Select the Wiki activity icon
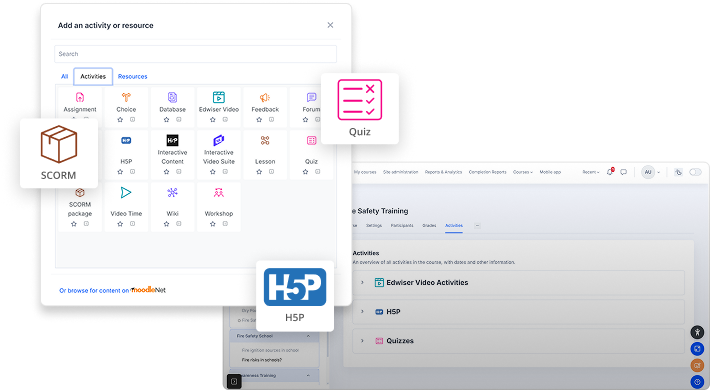Viewport: 710px width, 390px height. (x=173, y=193)
